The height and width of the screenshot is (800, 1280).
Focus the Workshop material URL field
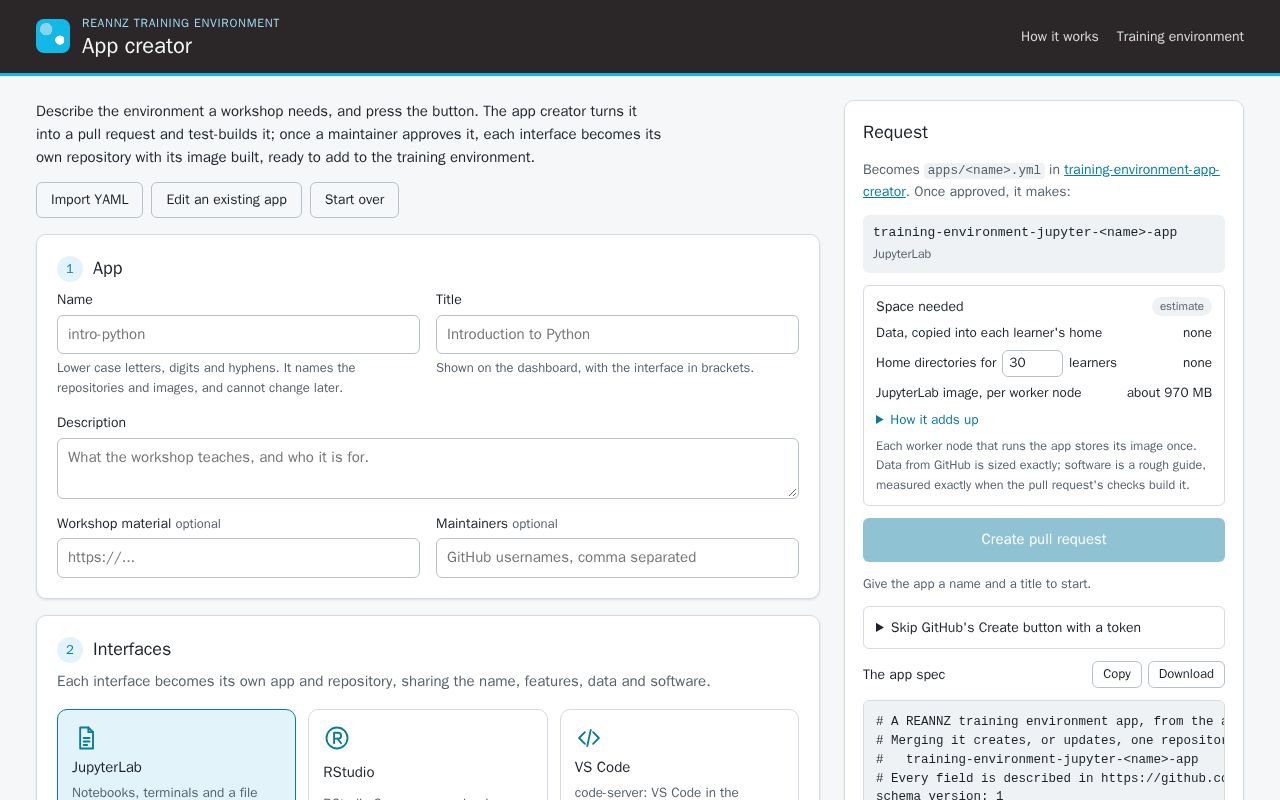click(238, 558)
